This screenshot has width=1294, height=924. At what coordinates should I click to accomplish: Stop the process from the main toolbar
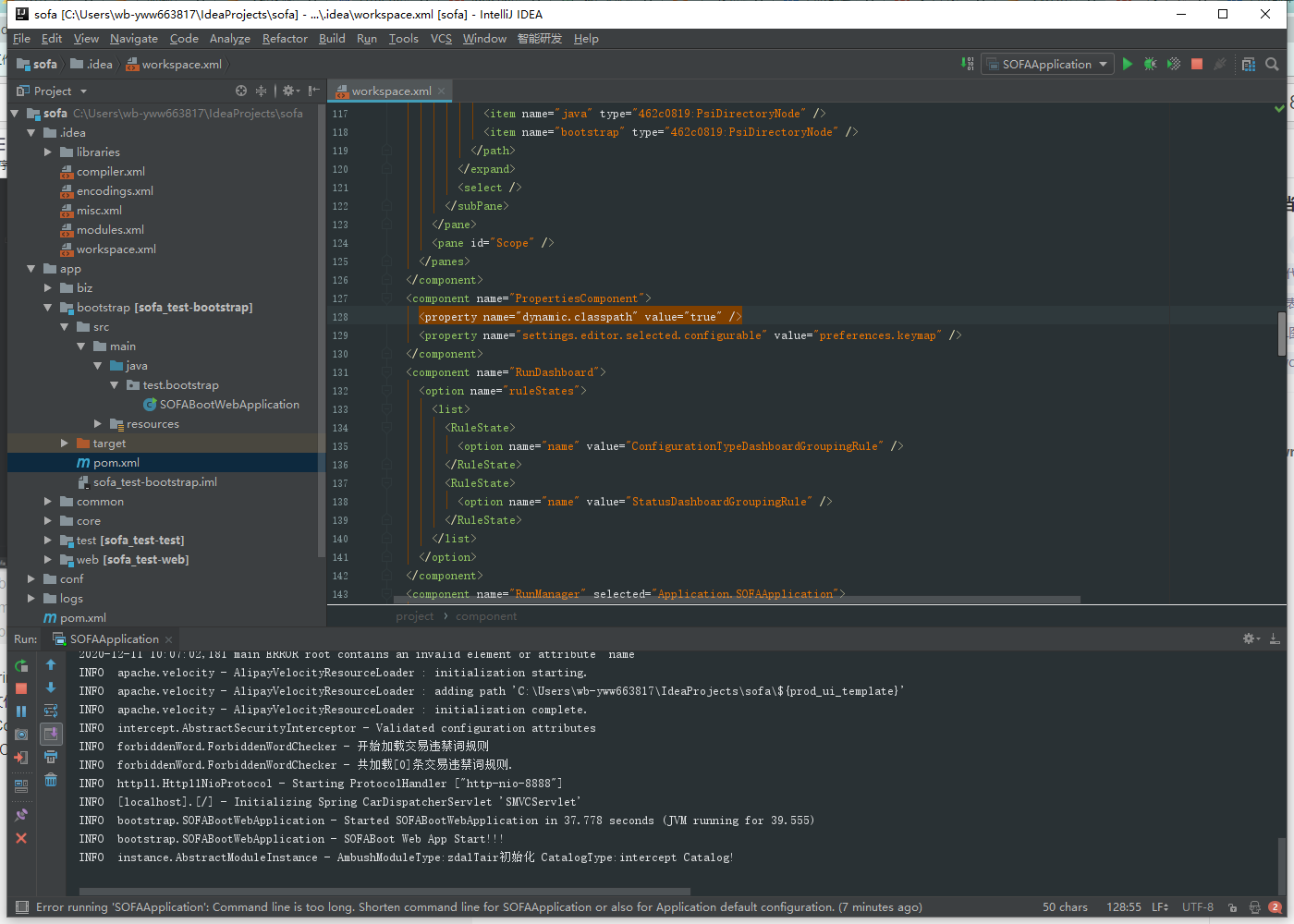(x=1197, y=64)
